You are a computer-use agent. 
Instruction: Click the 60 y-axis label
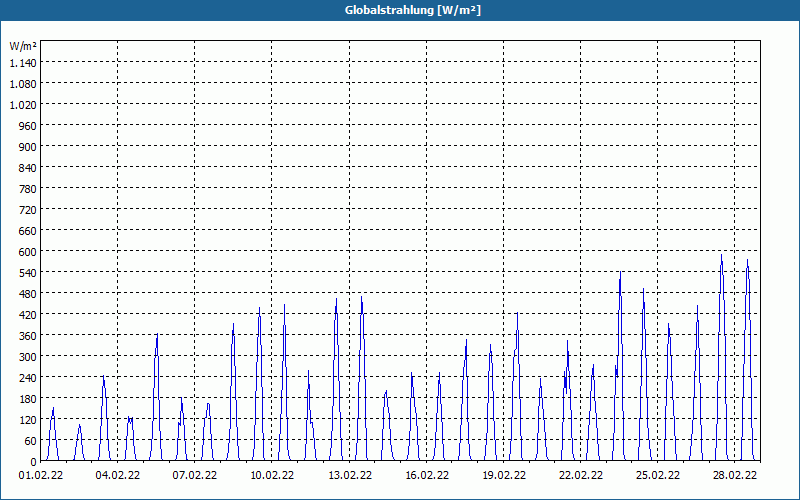[31, 440]
